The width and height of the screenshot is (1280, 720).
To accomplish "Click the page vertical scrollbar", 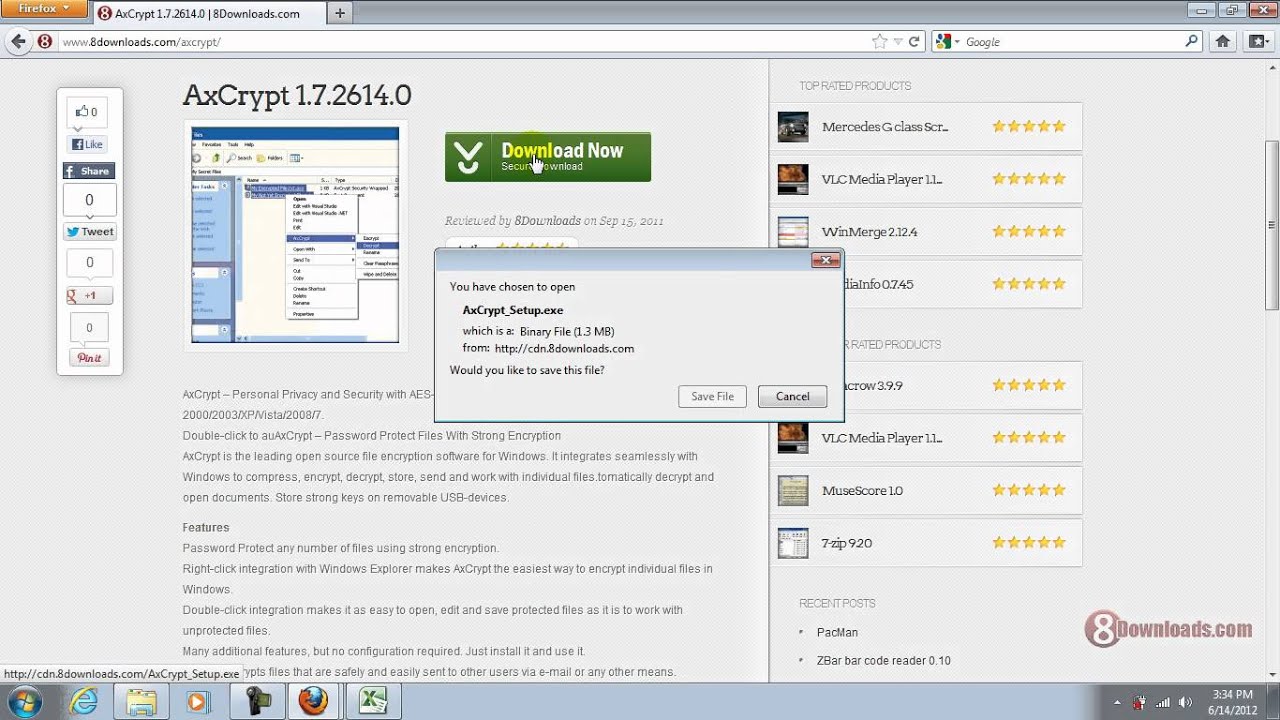I will tap(1272, 225).
